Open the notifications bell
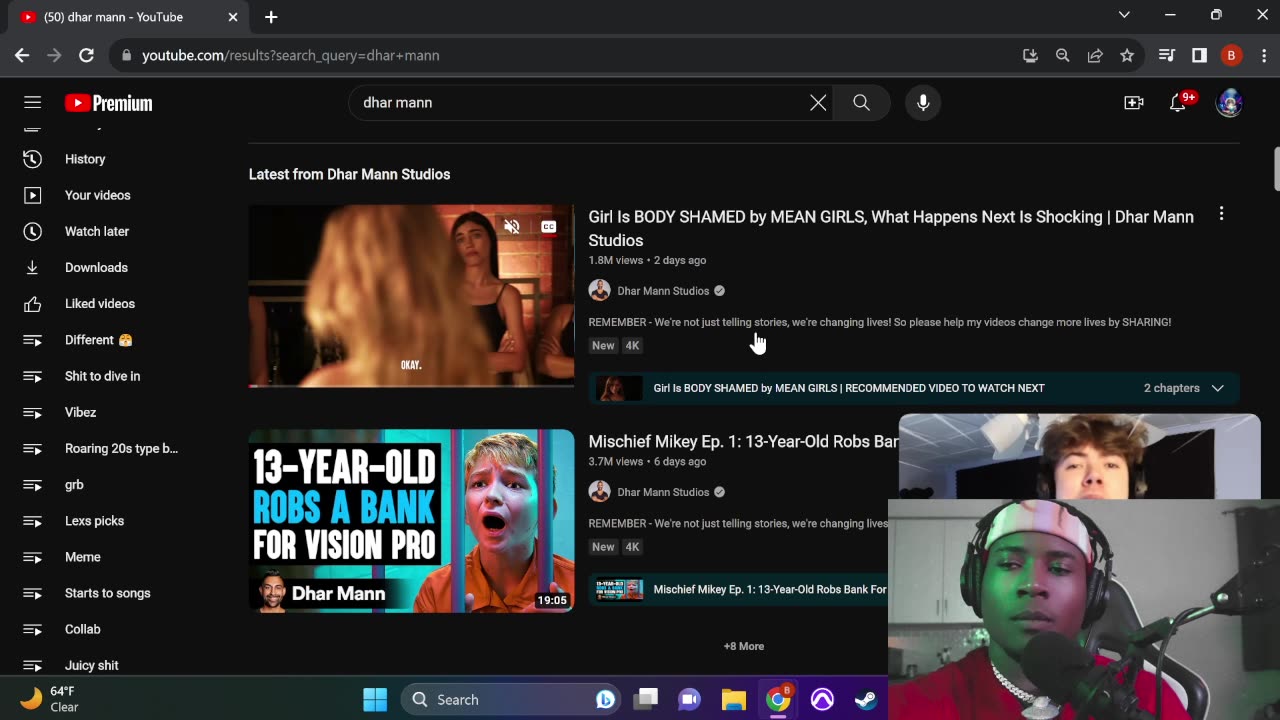The image size is (1280, 720). (x=1178, y=103)
